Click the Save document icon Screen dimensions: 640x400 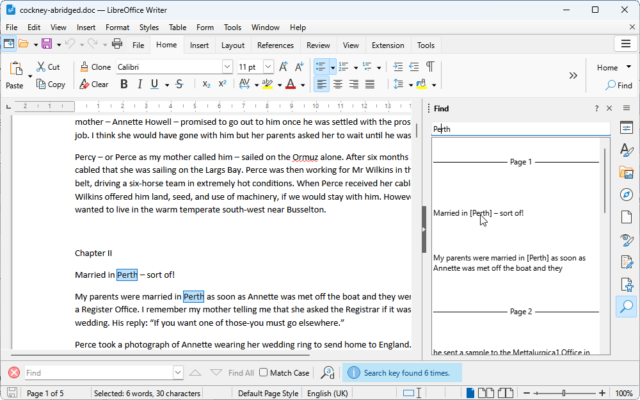[47, 44]
